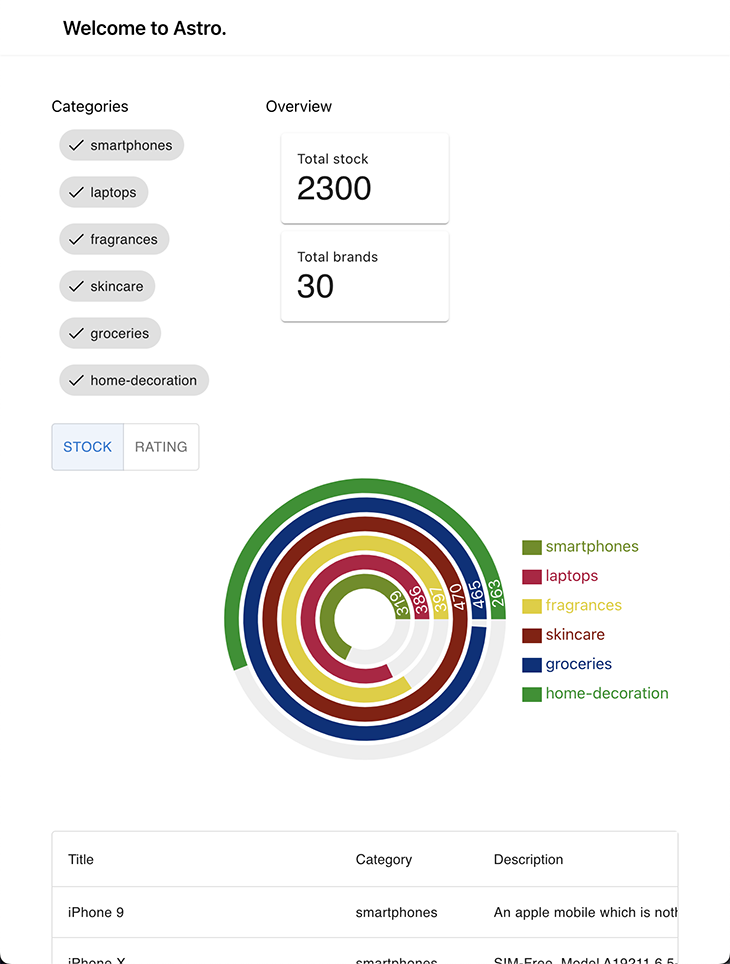Click the fragrances legend color swatch
The height and width of the screenshot is (964, 730).
(532, 605)
